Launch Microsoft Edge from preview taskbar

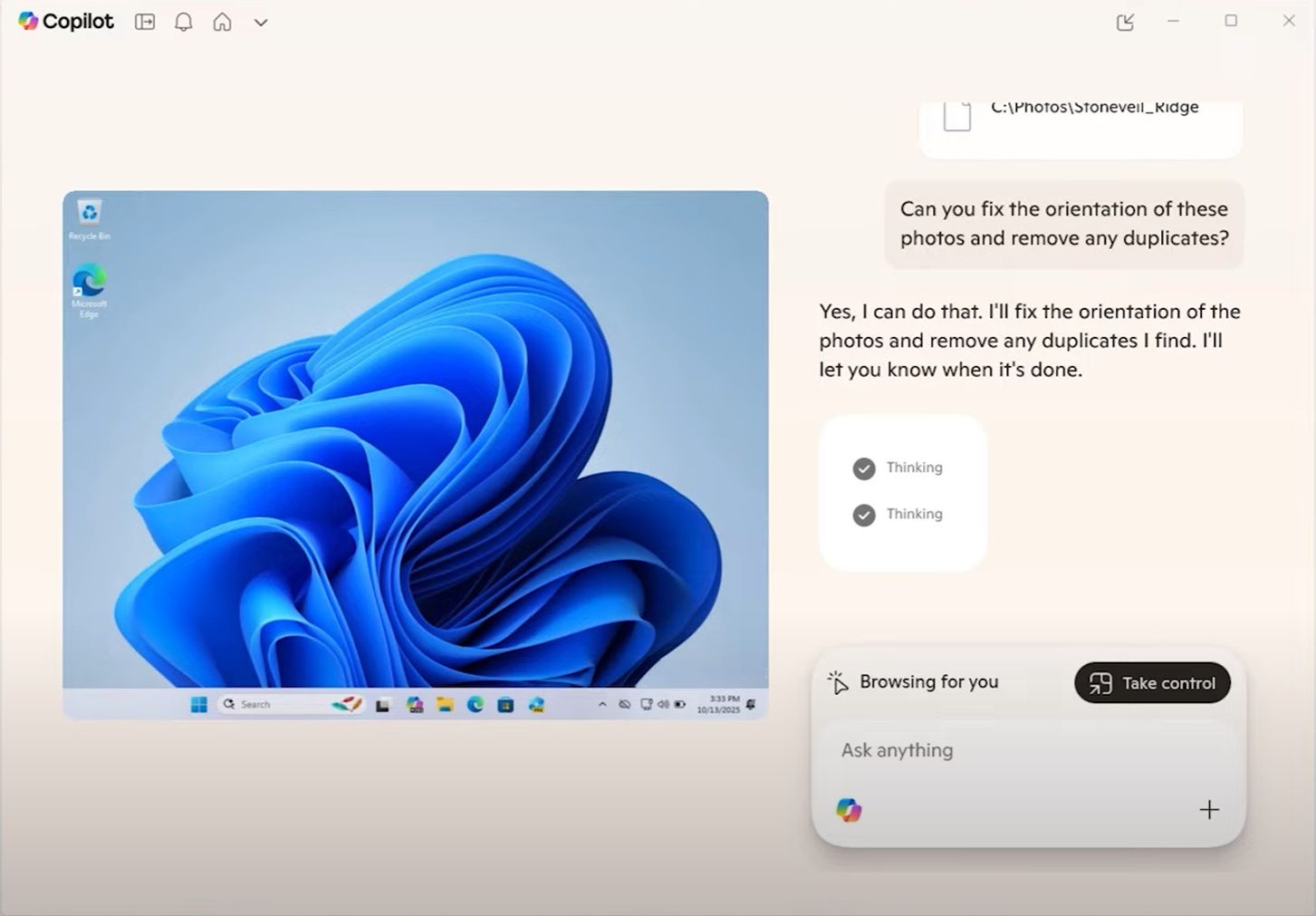click(x=475, y=705)
